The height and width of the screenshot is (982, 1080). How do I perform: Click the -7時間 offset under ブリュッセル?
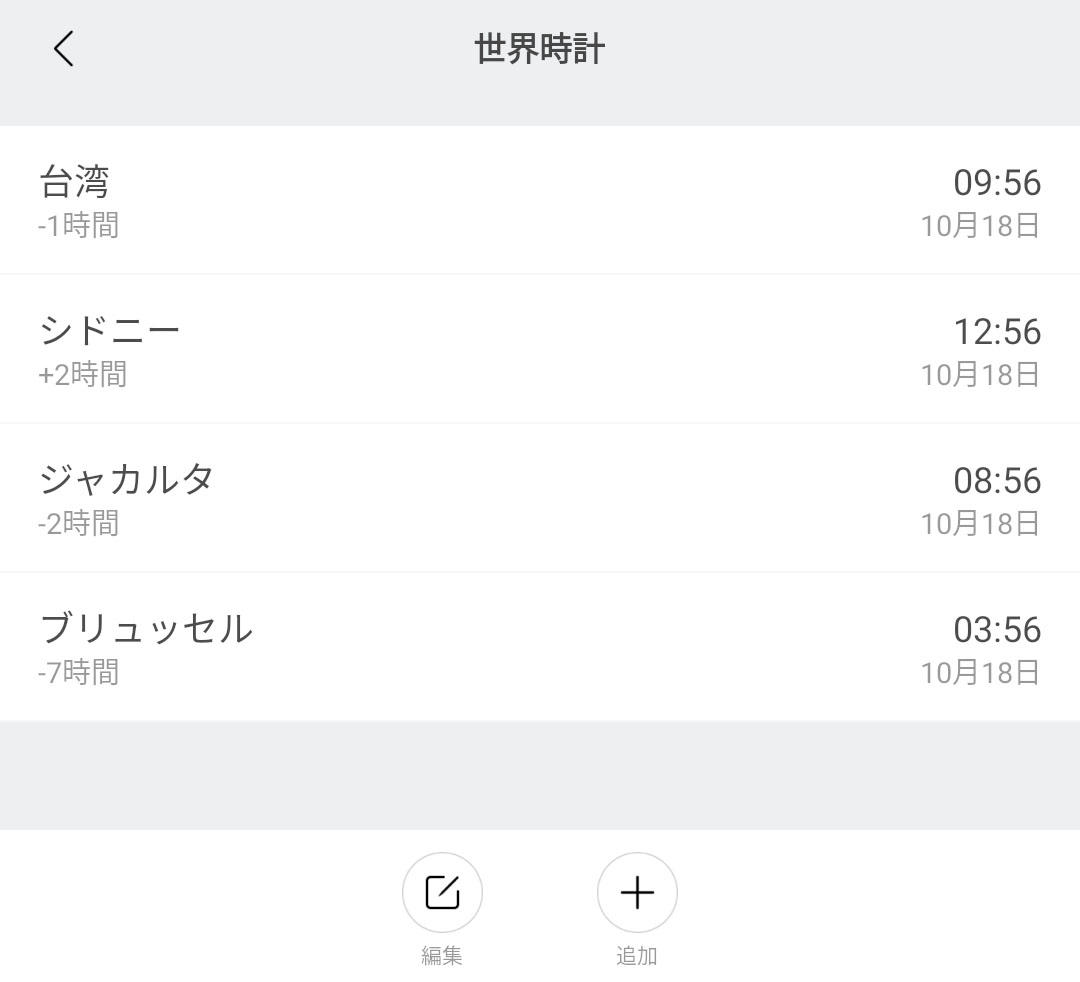pyautogui.click(x=79, y=672)
